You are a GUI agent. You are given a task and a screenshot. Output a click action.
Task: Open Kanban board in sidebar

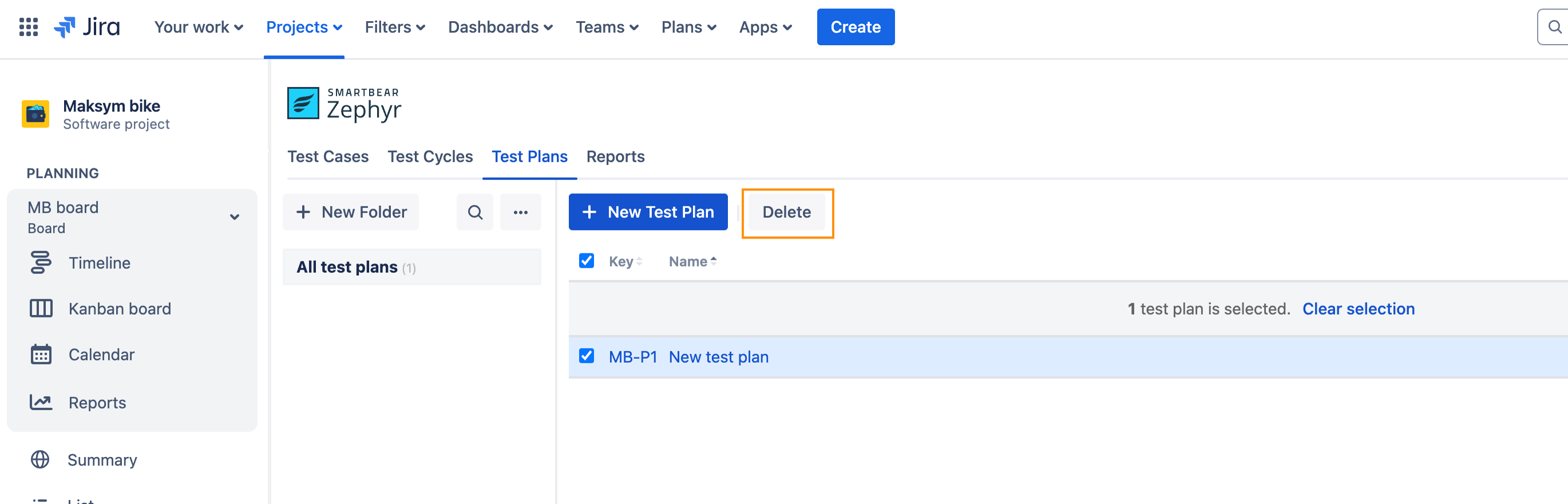point(119,308)
